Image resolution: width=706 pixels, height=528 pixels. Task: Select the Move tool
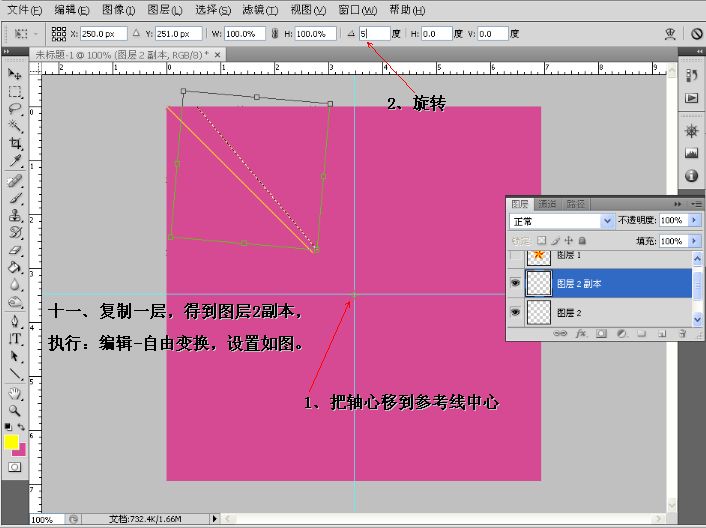[15, 74]
